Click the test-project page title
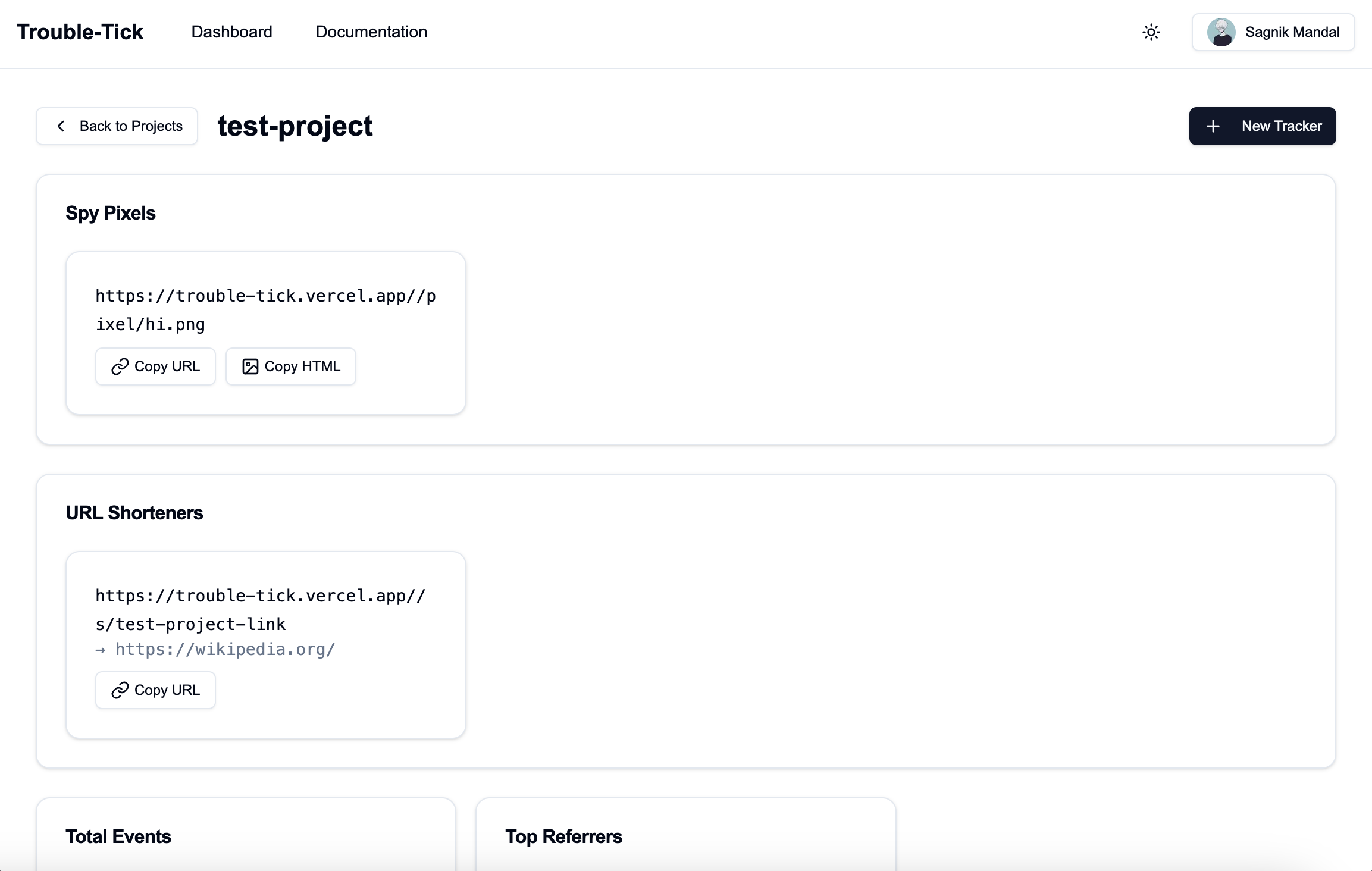 coord(295,126)
